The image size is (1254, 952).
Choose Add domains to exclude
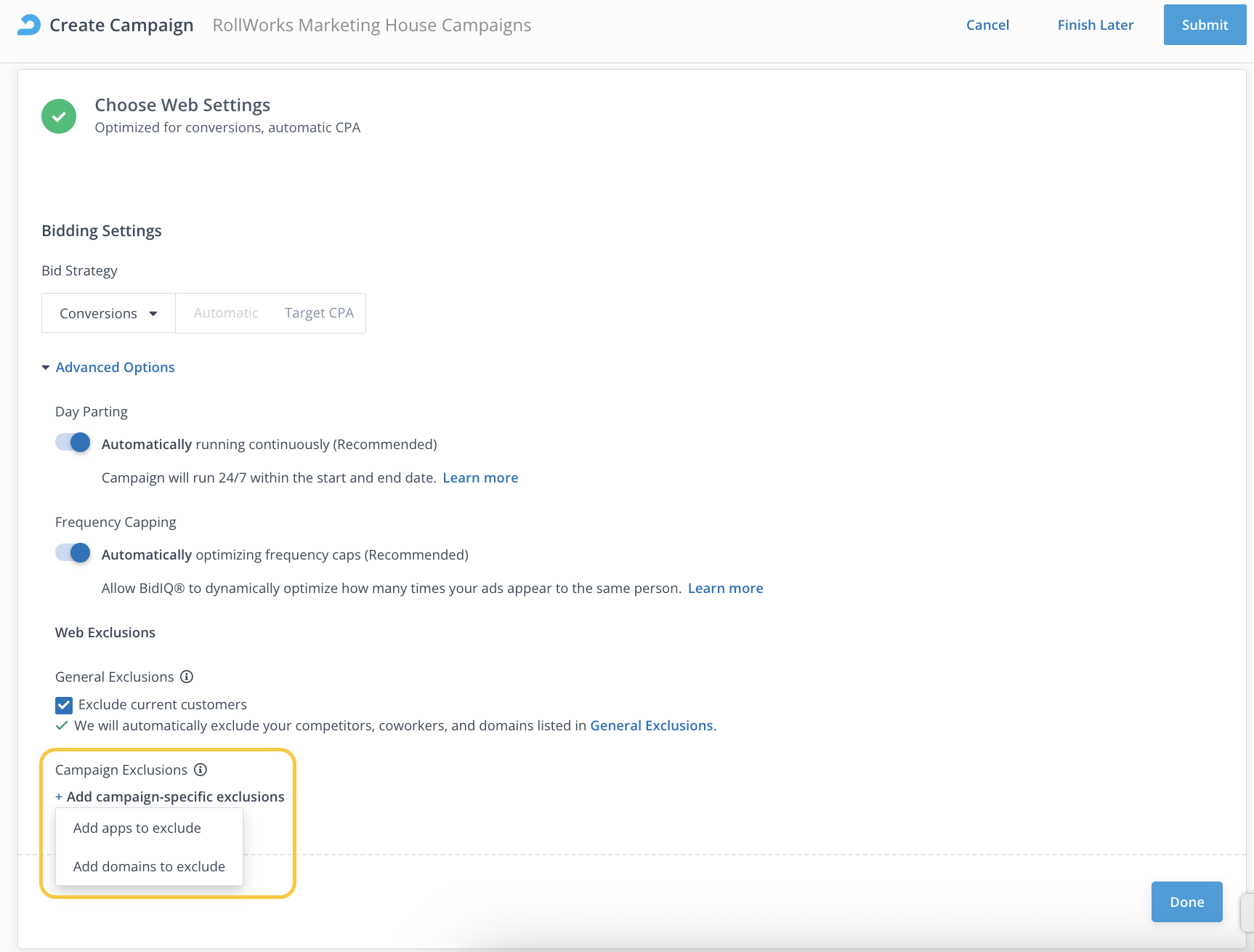(149, 866)
